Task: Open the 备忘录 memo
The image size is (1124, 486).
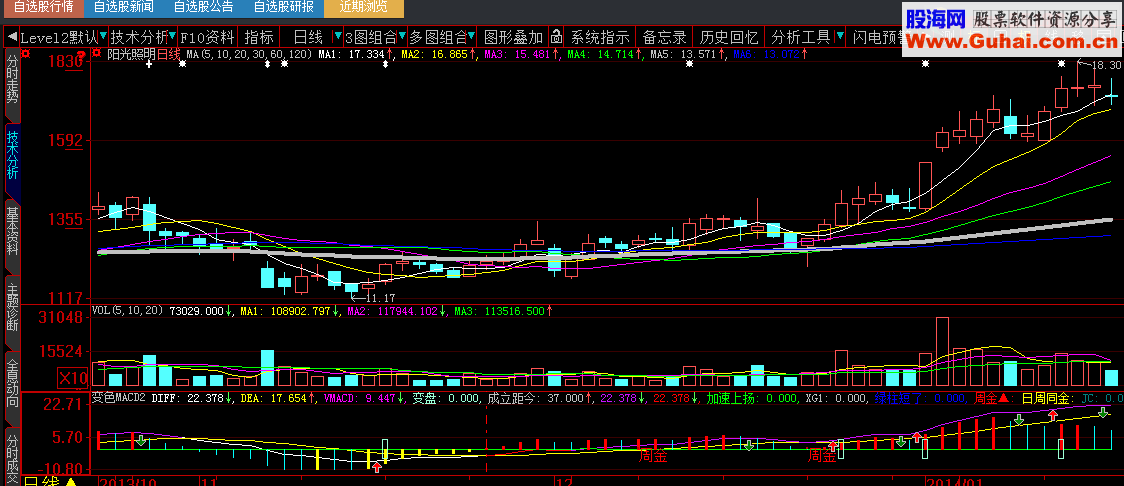Action: pyautogui.click(x=665, y=37)
